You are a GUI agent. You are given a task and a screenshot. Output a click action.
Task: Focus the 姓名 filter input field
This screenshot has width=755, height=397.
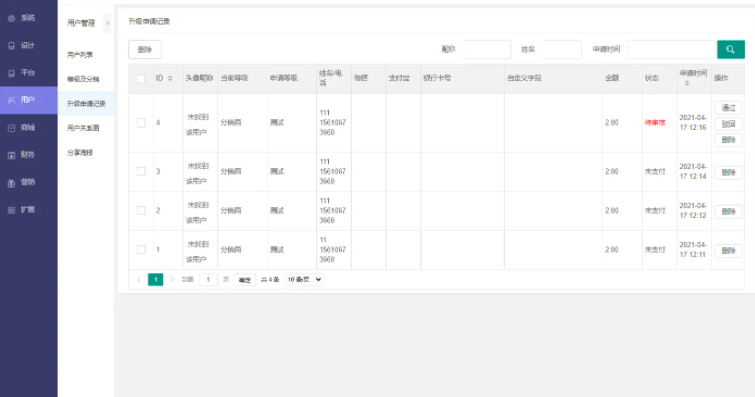coord(561,49)
